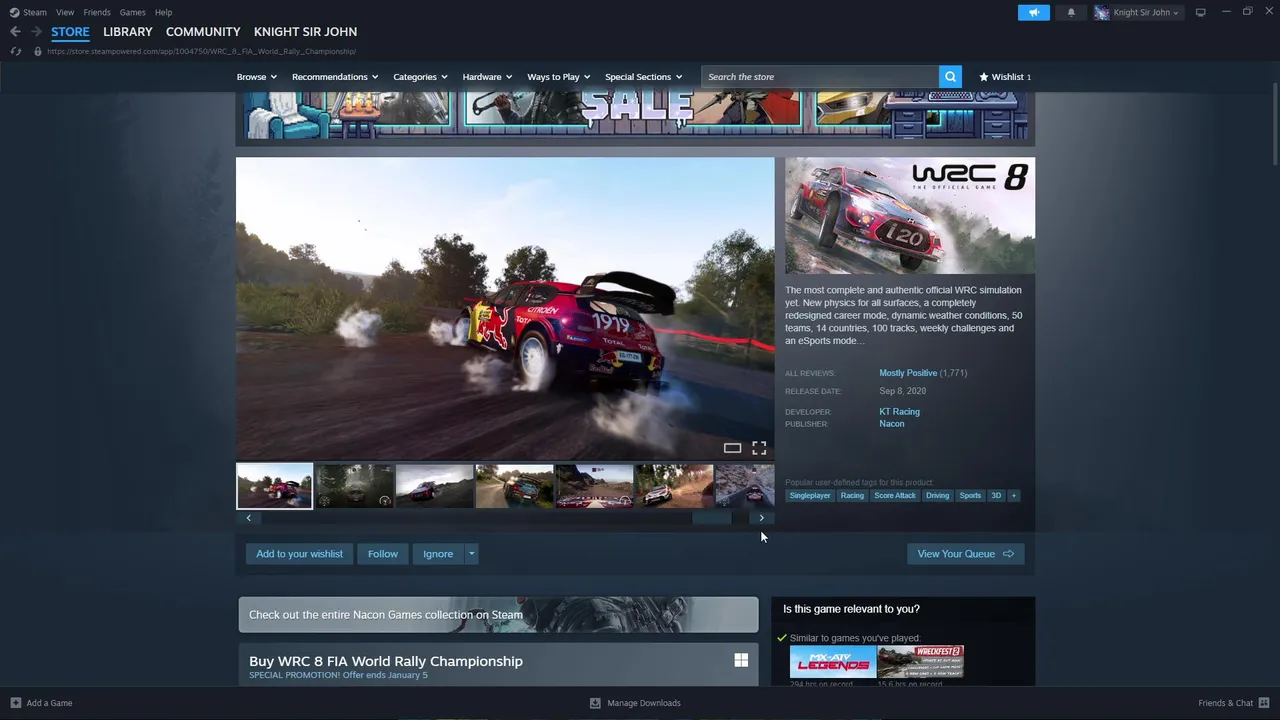
Task: Expand the Recommendations dropdown
Action: [x=334, y=76]
